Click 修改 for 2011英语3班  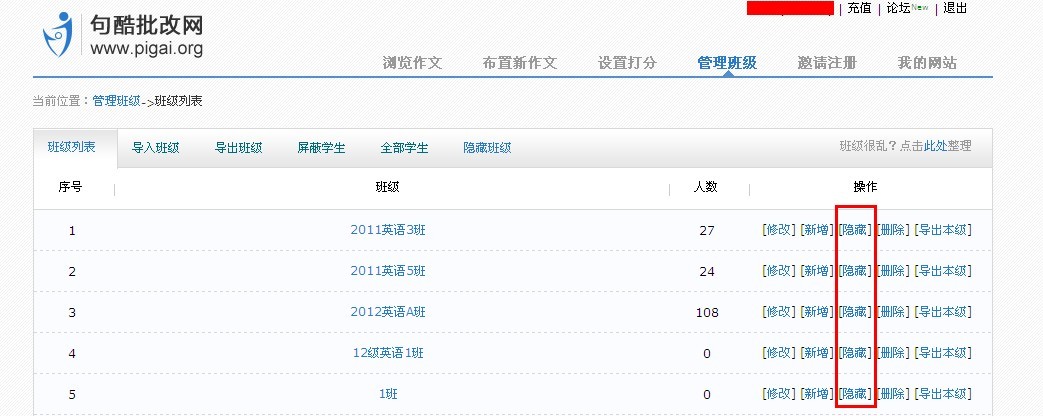point(779,230)
